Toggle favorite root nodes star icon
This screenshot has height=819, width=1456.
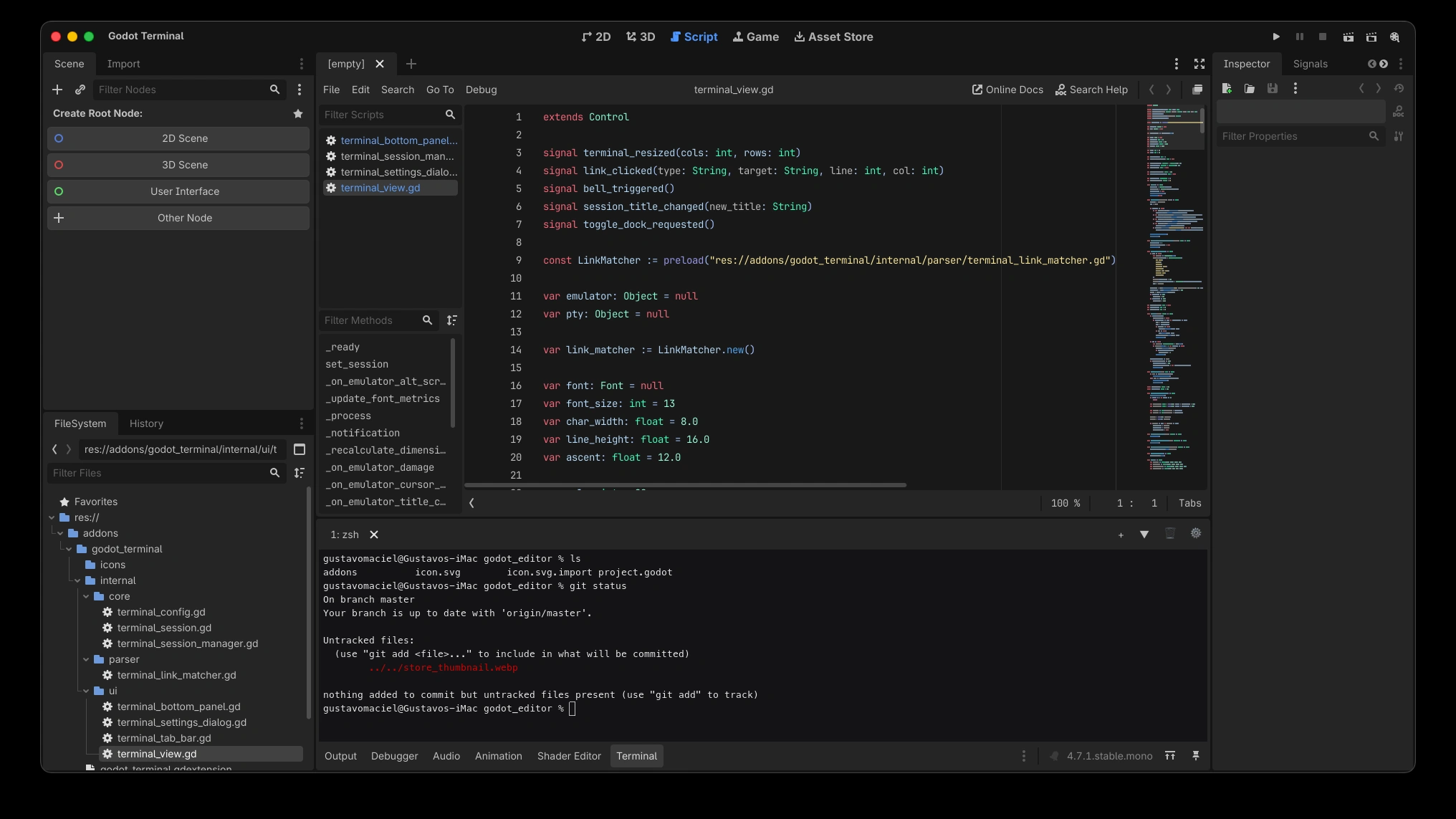[x=298, y=113]
